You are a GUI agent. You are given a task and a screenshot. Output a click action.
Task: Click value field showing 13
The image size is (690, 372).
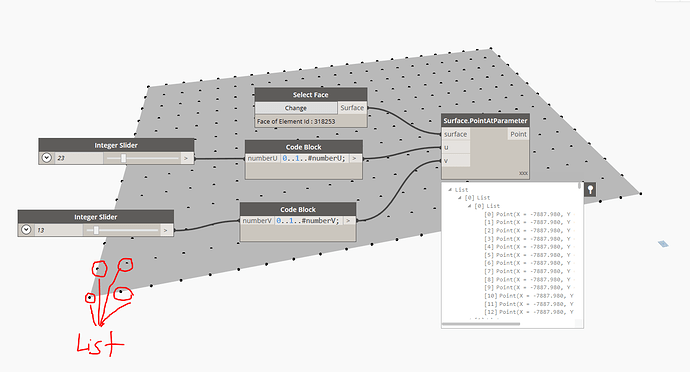click(x=58, y=230)
